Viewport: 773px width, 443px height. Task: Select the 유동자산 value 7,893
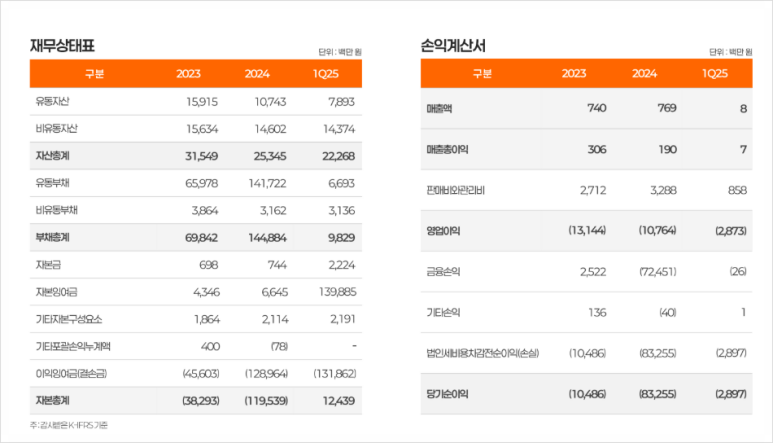pyautogui.click(x=342, y=102)
